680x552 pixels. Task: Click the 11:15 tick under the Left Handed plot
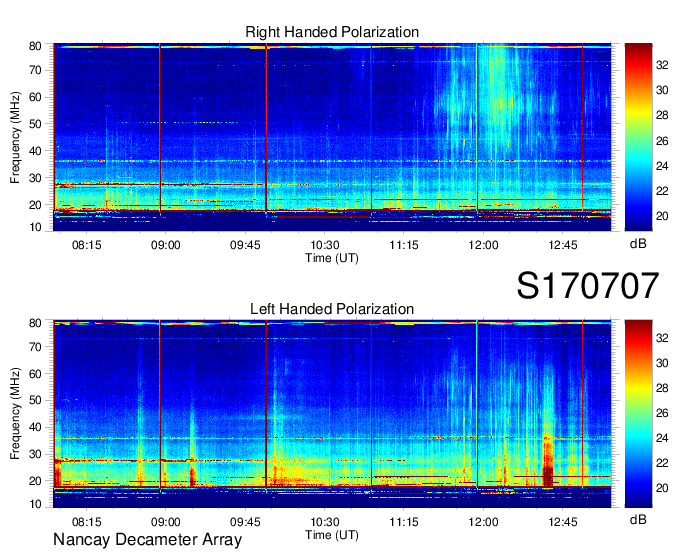404,522
